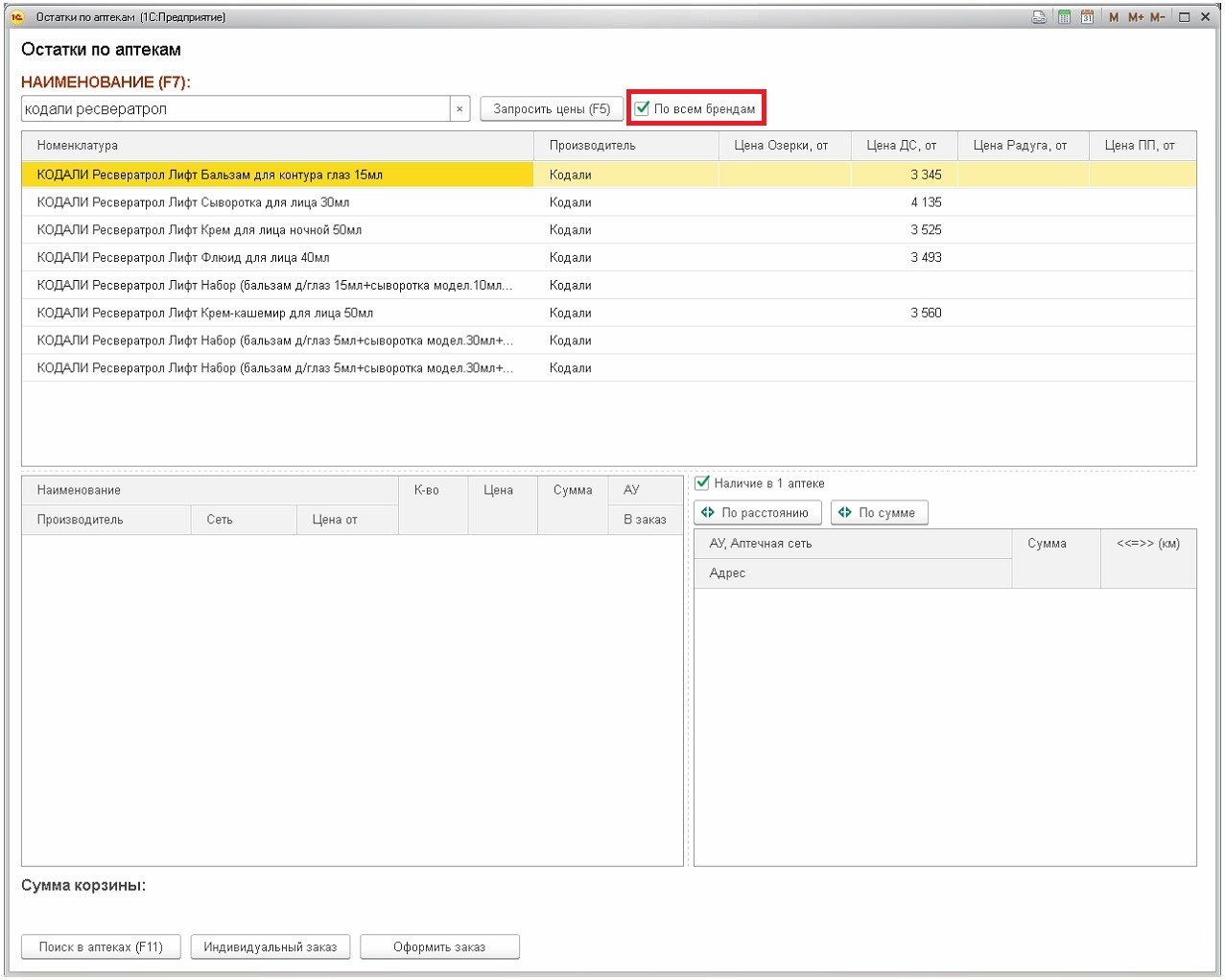
Task: Sort pharmacies with "По расстоянию" button
Action: 757,513
